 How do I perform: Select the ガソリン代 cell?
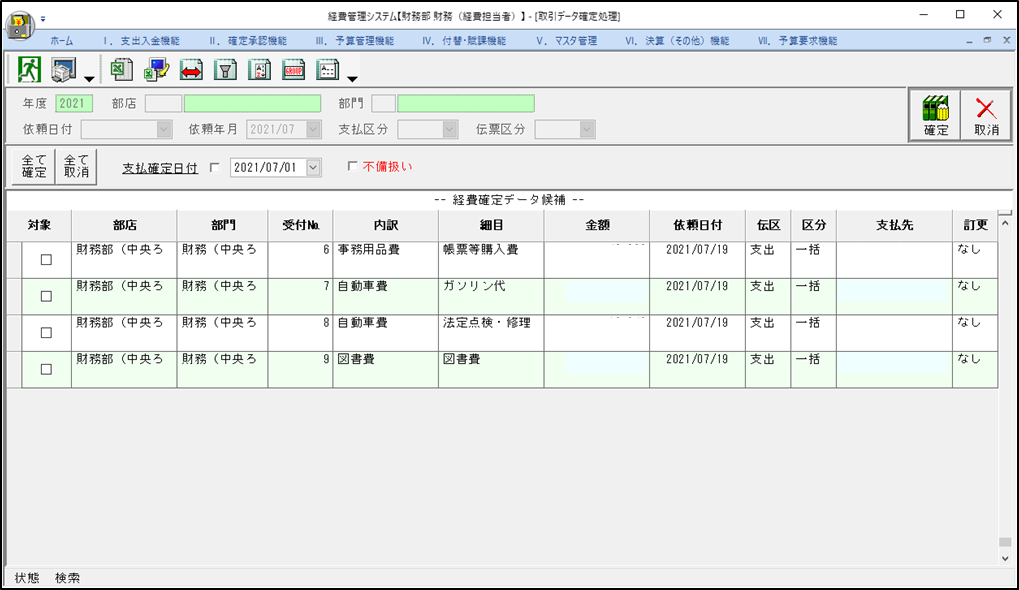(x=491, y=296)
